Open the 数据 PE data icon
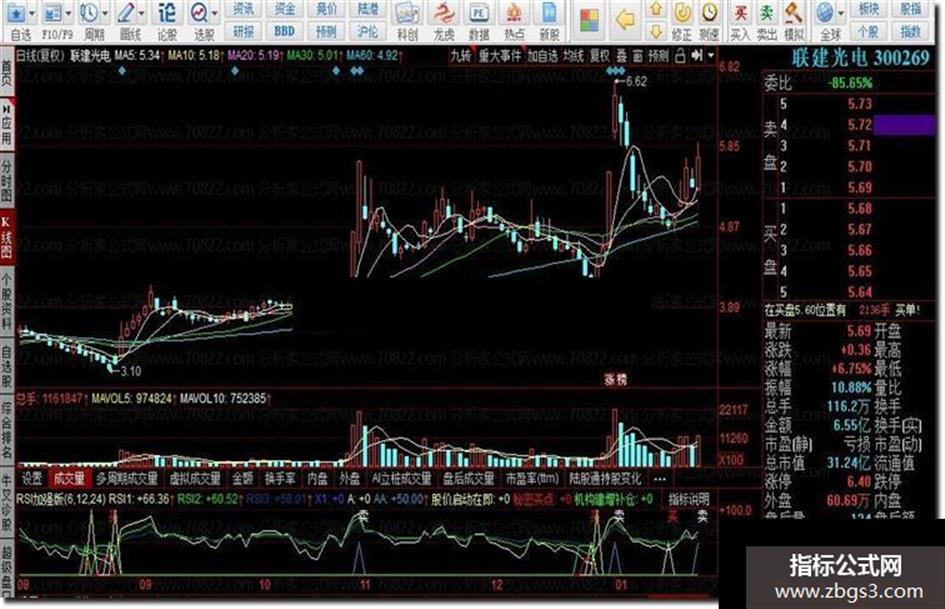 [479, 14]
